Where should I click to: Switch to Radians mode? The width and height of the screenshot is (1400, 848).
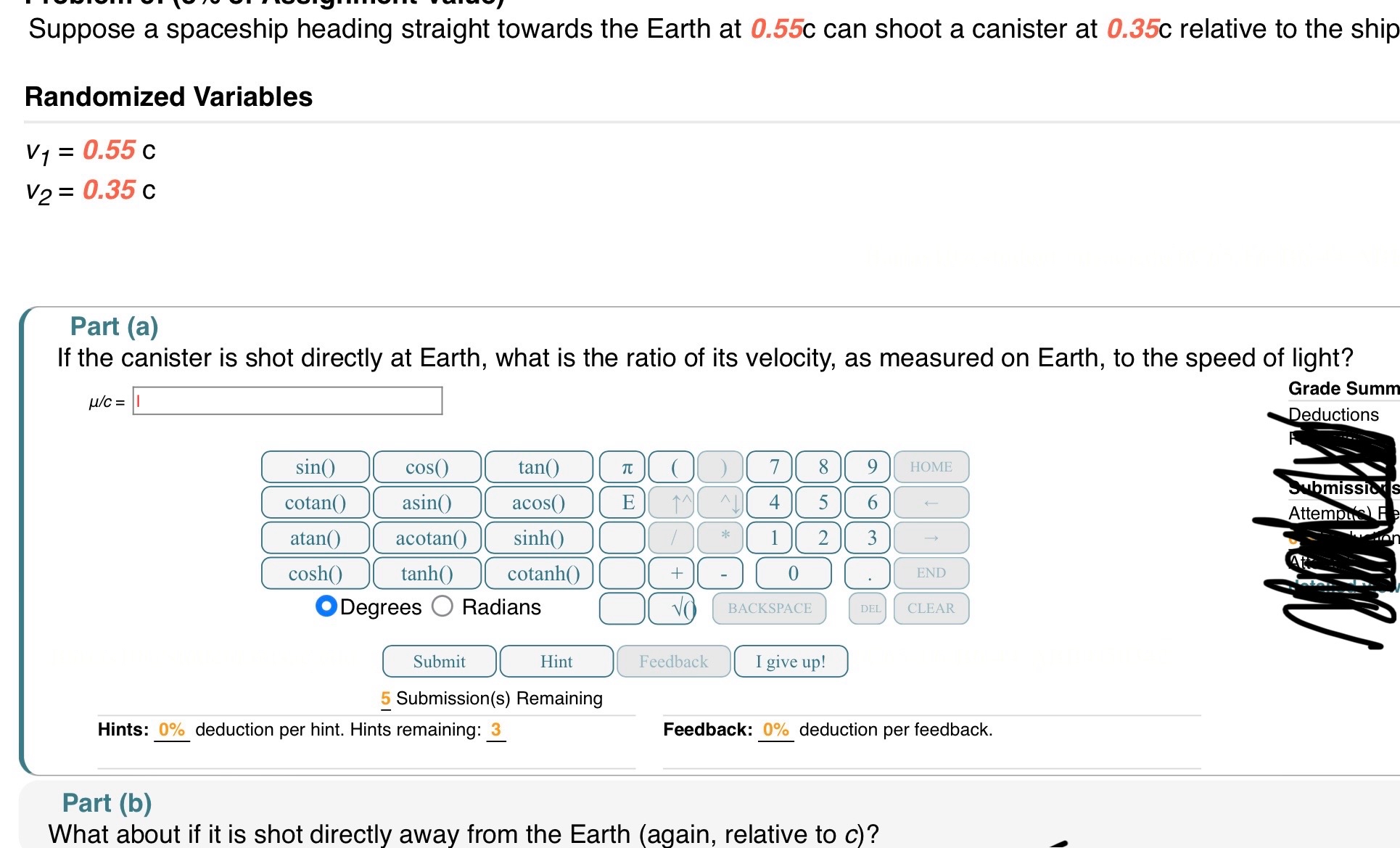tap(443, 606)
